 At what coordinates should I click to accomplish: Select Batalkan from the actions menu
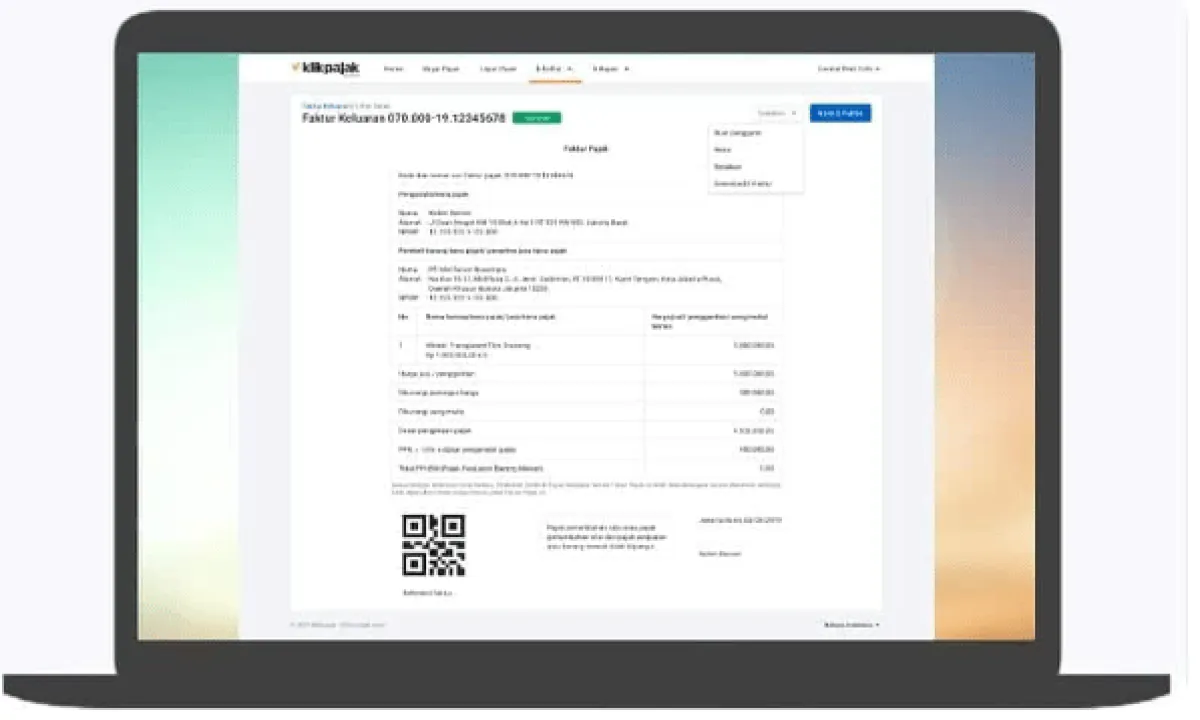pos(728,167)
